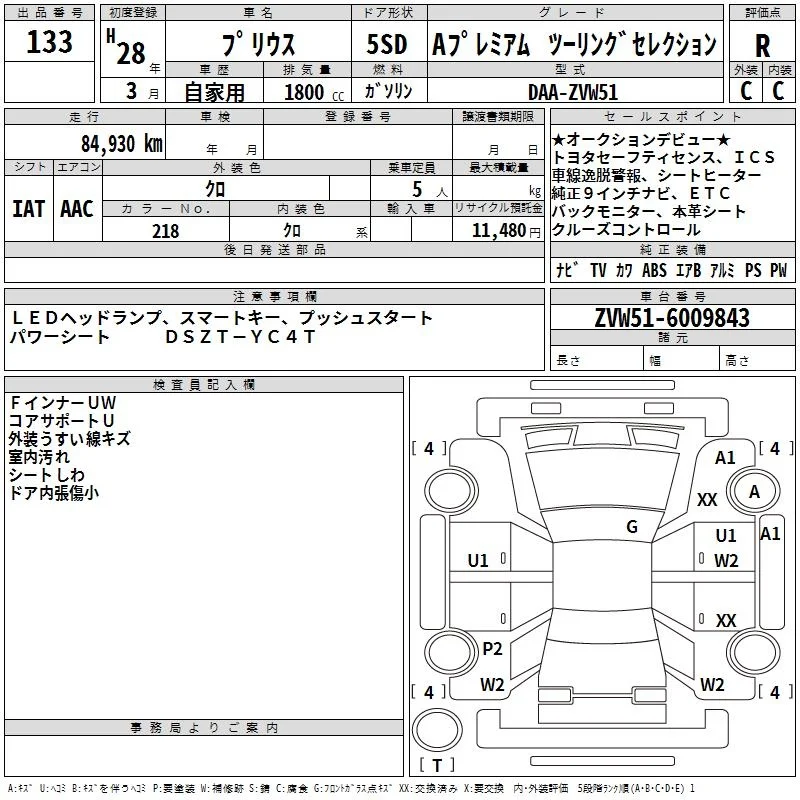This screenshot has height=800, width=800.
Task: Click the model code DAA-ZVW51
Action: pyautogui.click(x=573, y=92)
